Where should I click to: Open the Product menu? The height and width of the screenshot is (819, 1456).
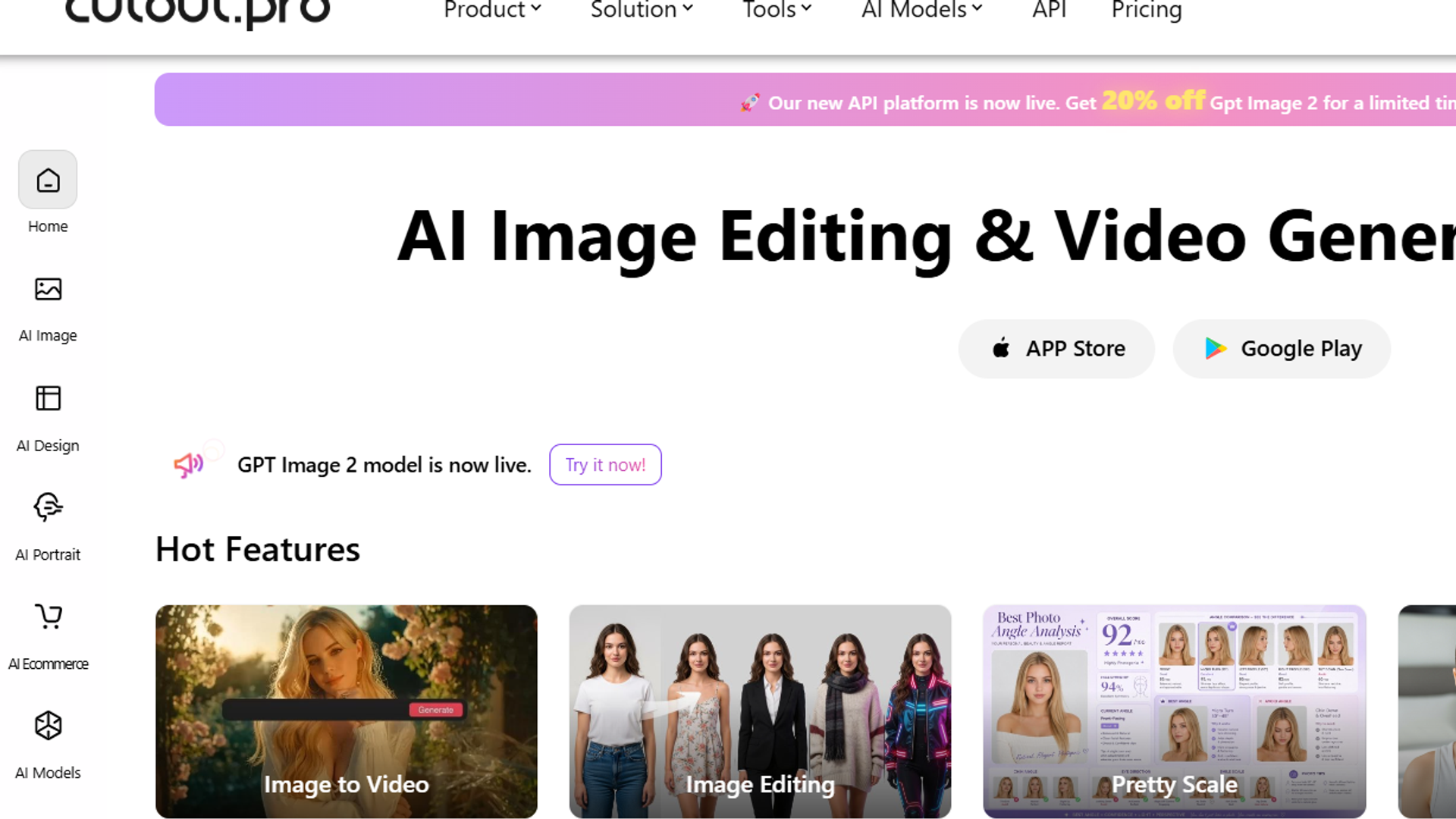[492, 10]
